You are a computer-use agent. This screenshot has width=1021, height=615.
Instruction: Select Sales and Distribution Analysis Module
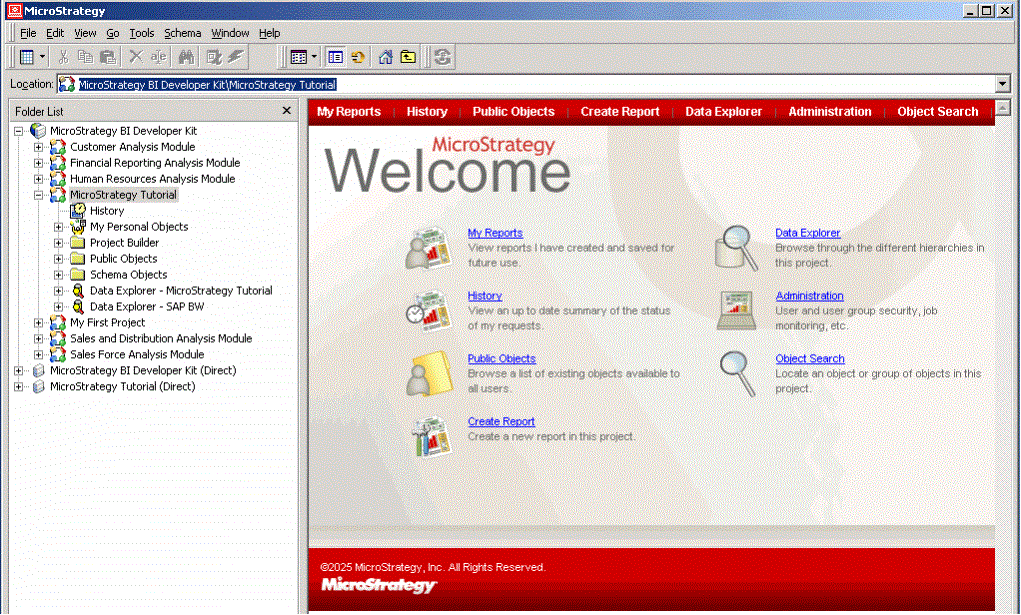[x=161, y=339]
